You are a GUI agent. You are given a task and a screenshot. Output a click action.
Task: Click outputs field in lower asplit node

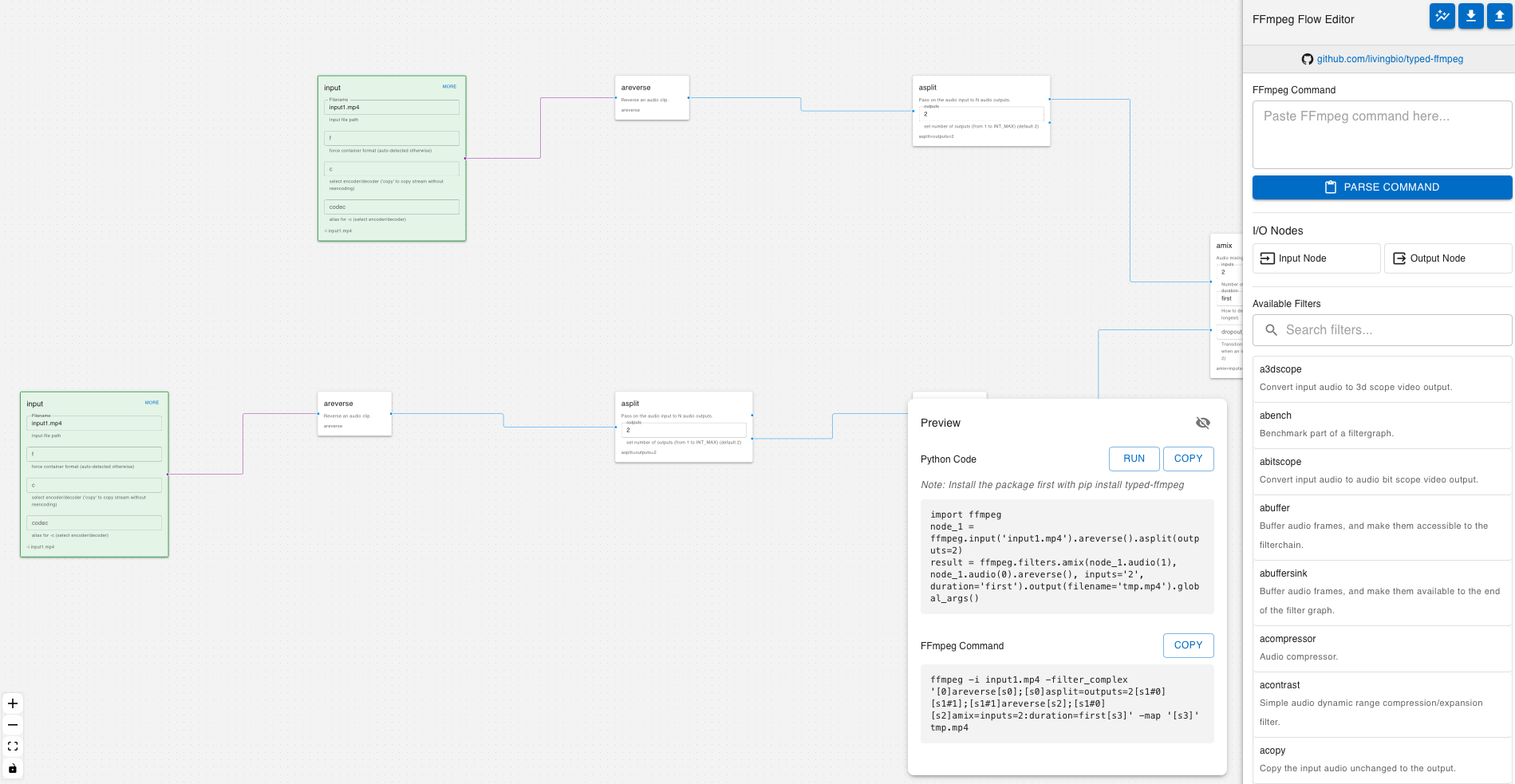pyautogui.click(x=684, y=430)
